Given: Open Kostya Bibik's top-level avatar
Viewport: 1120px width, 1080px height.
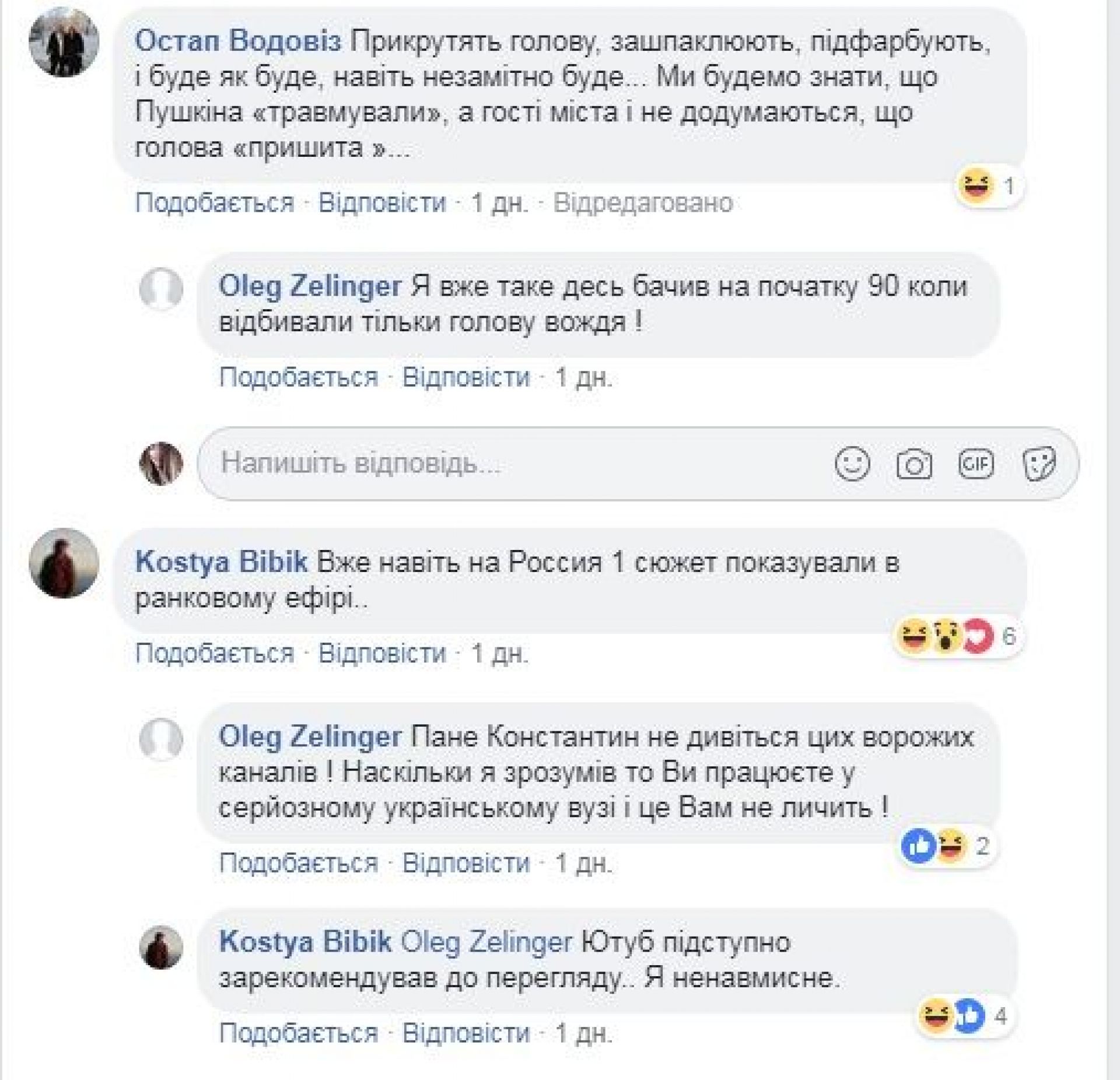Looking at the screenshot, I should point(64,563).
